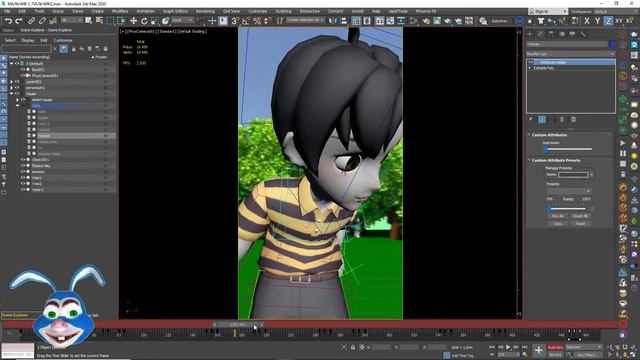The image size is (640, 360).
Task: Click the Redo arrow in main toolbar
Action: 19,20
